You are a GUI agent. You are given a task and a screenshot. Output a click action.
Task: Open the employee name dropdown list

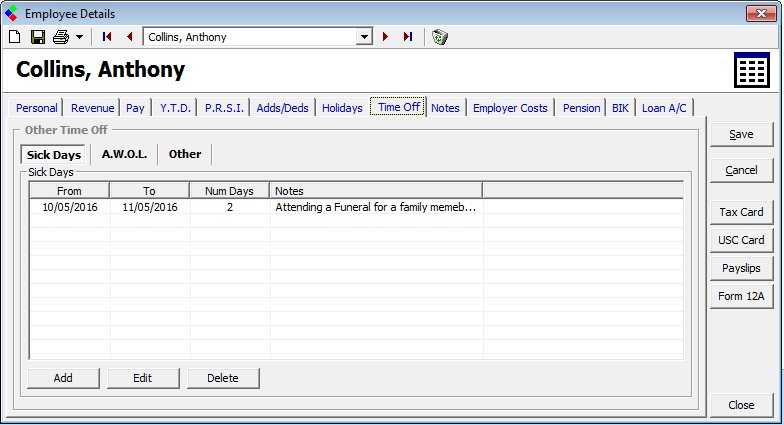click(364, 37)
